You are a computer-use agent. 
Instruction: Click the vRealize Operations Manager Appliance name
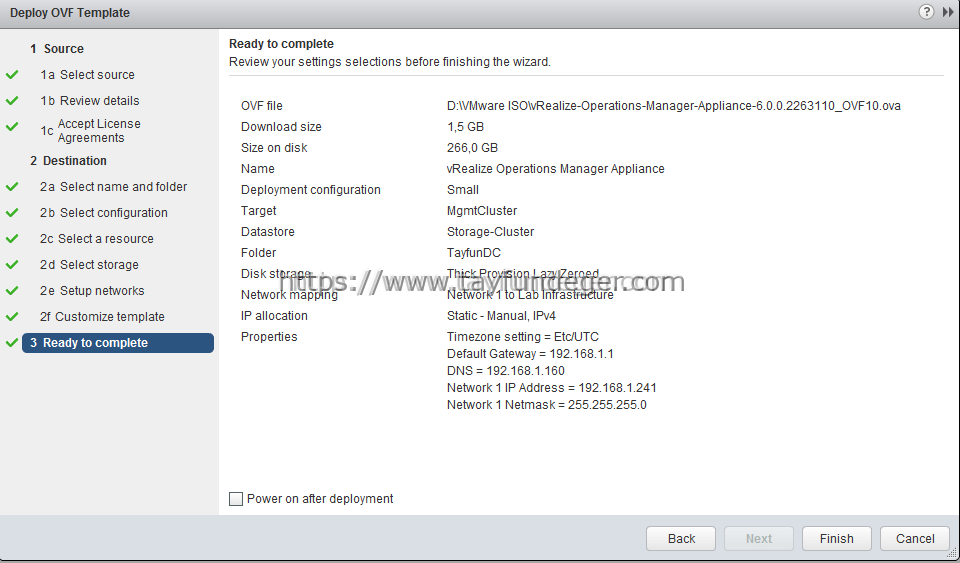click(555, 169)
